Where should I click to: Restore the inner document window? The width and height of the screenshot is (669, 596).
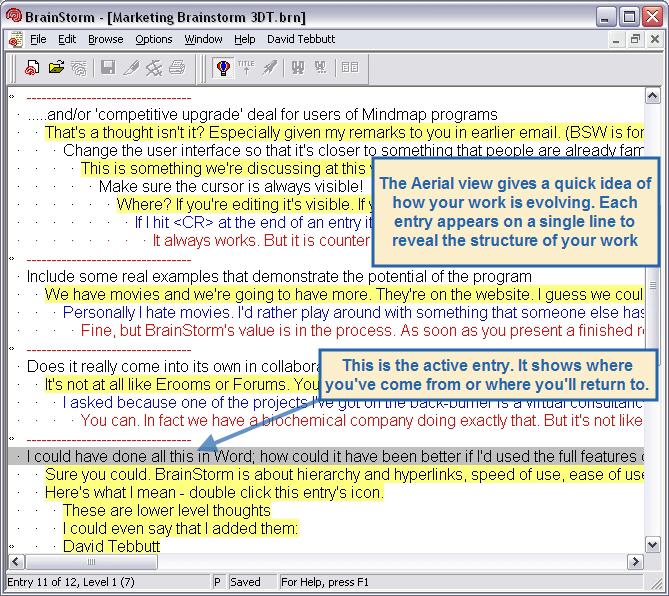[635, 40]
